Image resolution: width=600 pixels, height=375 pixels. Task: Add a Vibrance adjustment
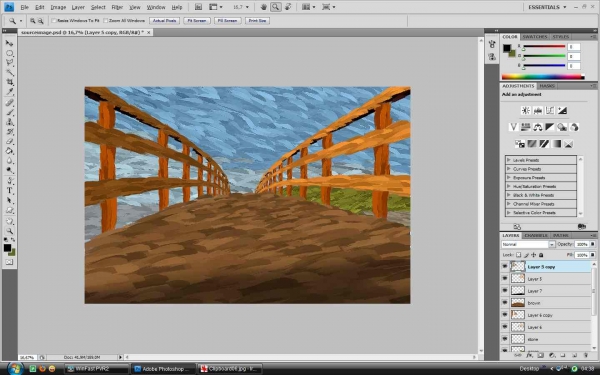[513, 127]
